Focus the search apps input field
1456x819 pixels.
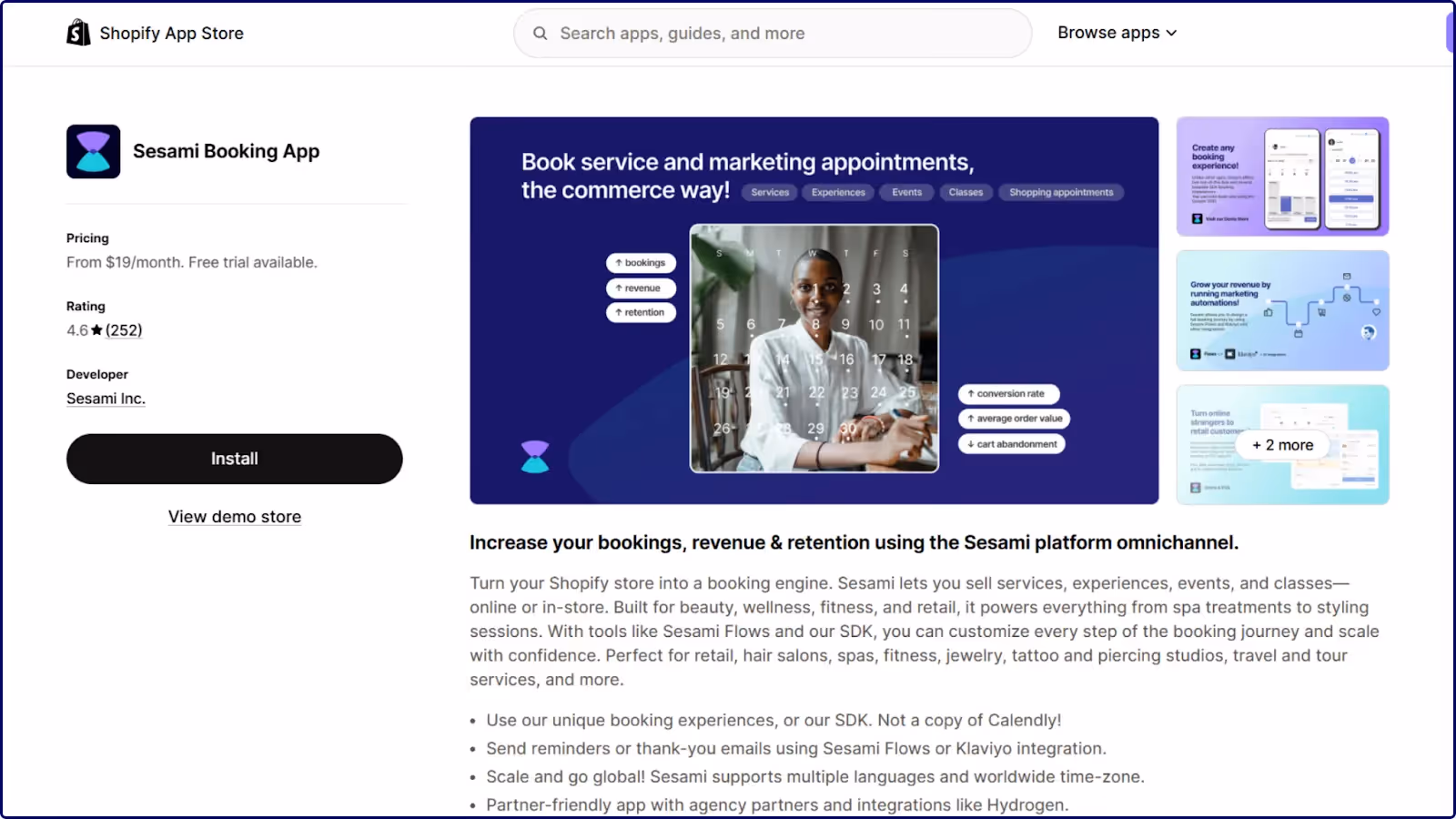pyautogui.click(x=773, y=34)
